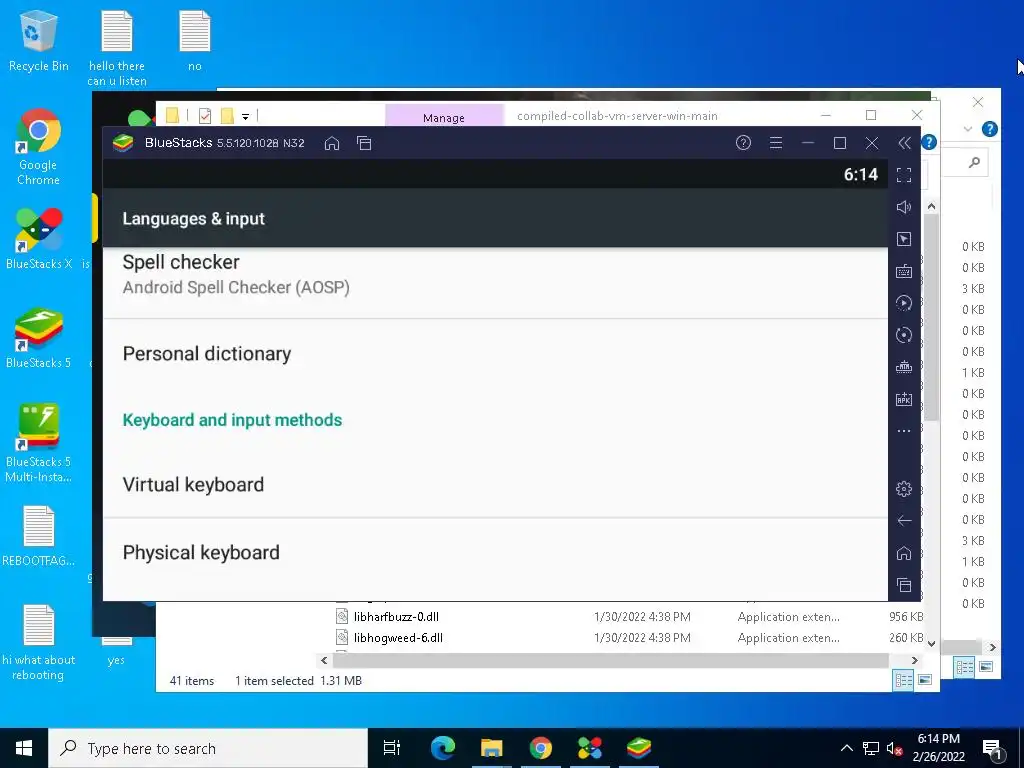Click scroll down arrow in File Explorer list
Image resolution: width=1024 pixels, height=768 pixels.
(931, 644)
